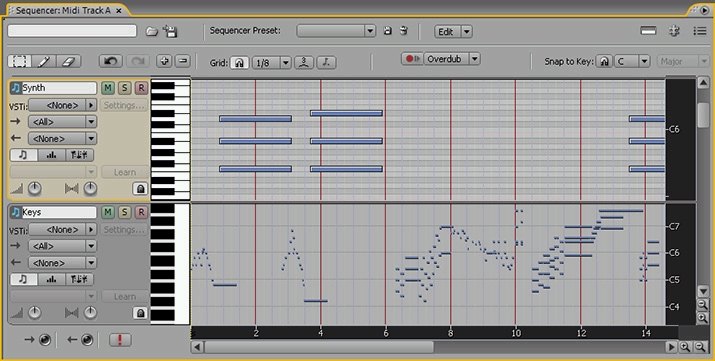
Task: Select the Eraser tool
Action: click(x=68, y=61)
